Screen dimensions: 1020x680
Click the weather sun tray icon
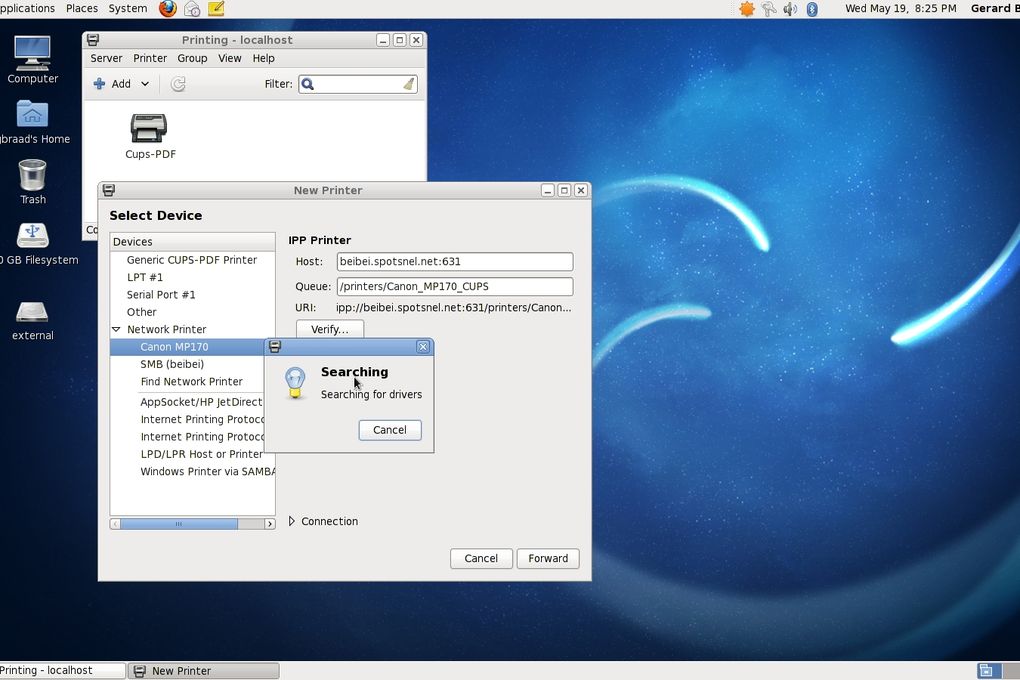point(747,8)
